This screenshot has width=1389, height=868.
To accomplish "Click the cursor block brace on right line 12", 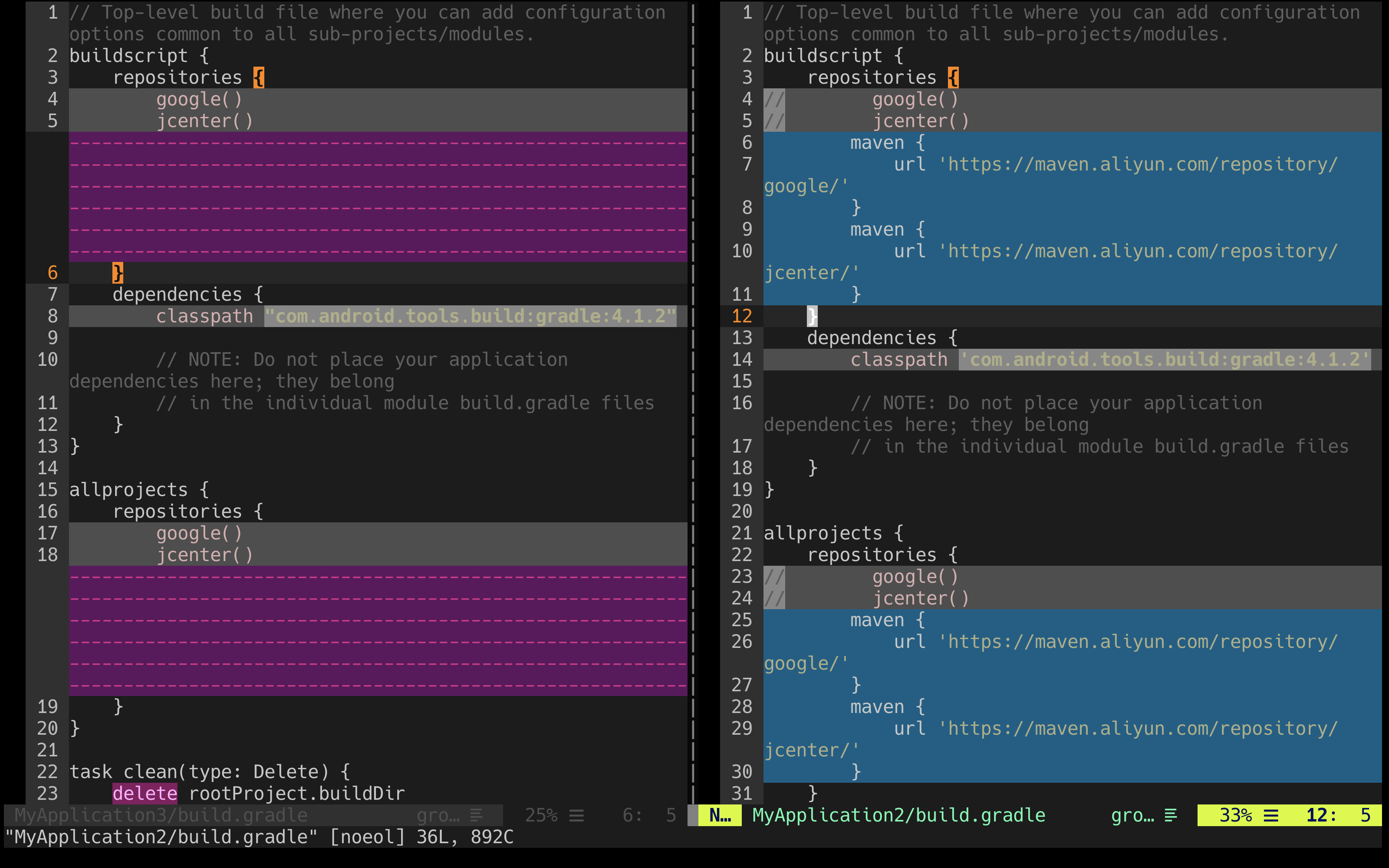I will (x=812, y=316).
